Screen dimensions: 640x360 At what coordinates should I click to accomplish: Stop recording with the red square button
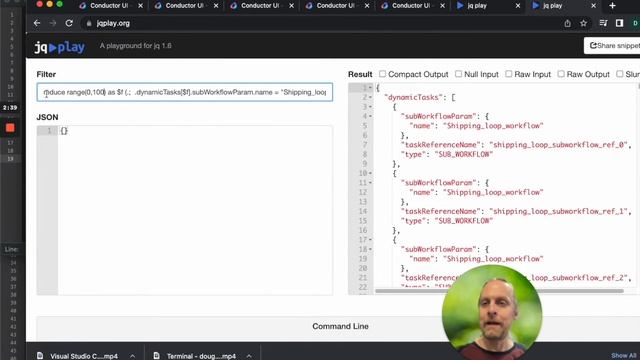click(10, 128)
